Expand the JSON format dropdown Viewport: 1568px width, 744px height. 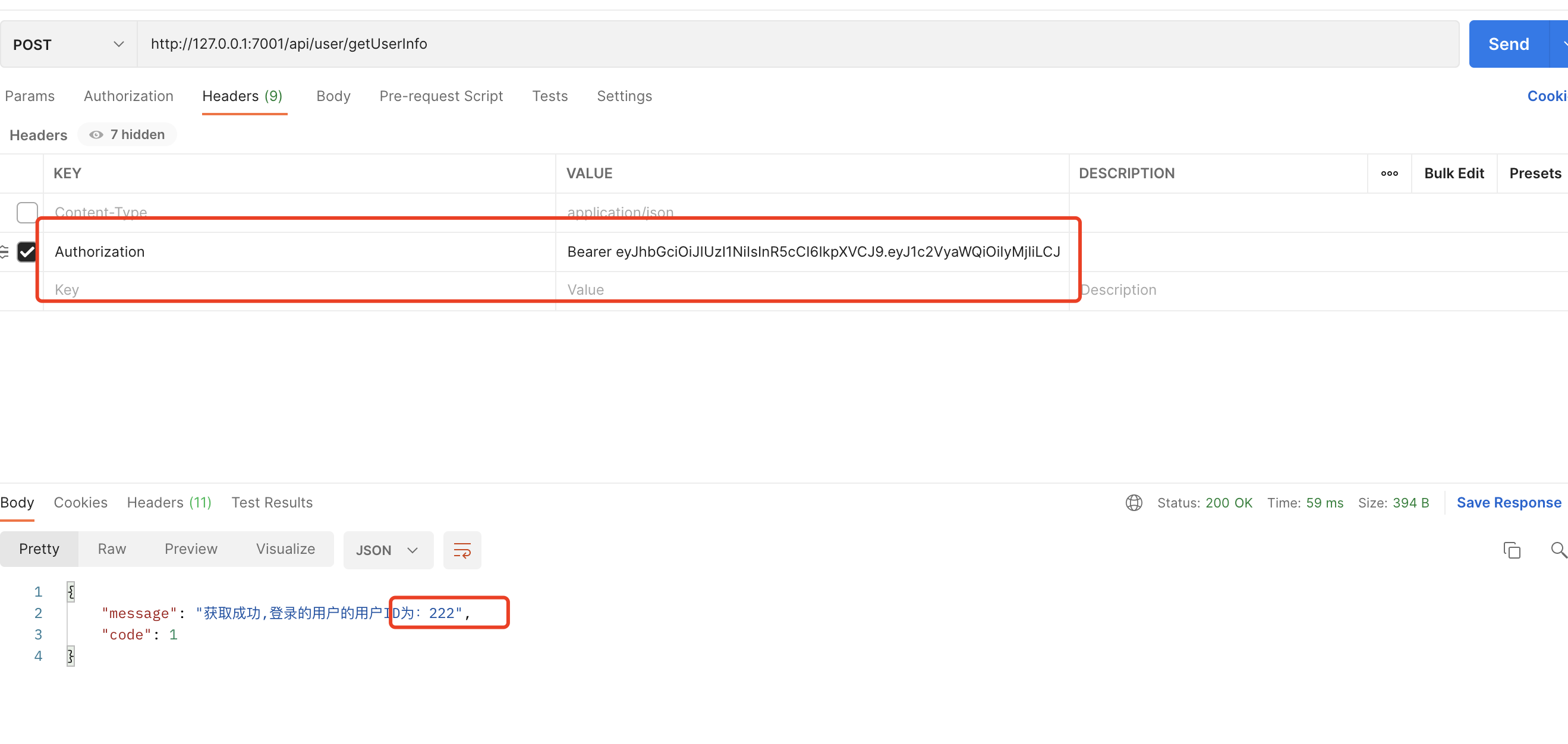click(388, 550)
